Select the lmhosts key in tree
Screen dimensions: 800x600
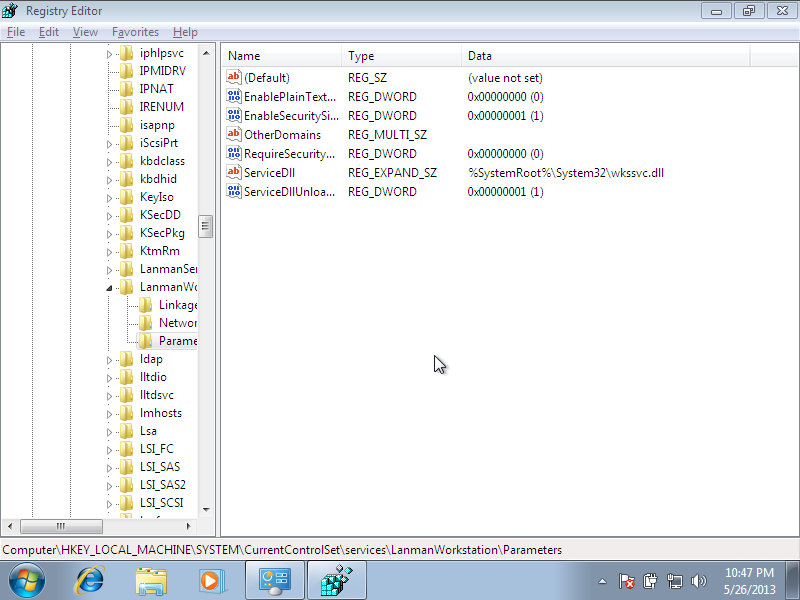[x=161, y=413]
